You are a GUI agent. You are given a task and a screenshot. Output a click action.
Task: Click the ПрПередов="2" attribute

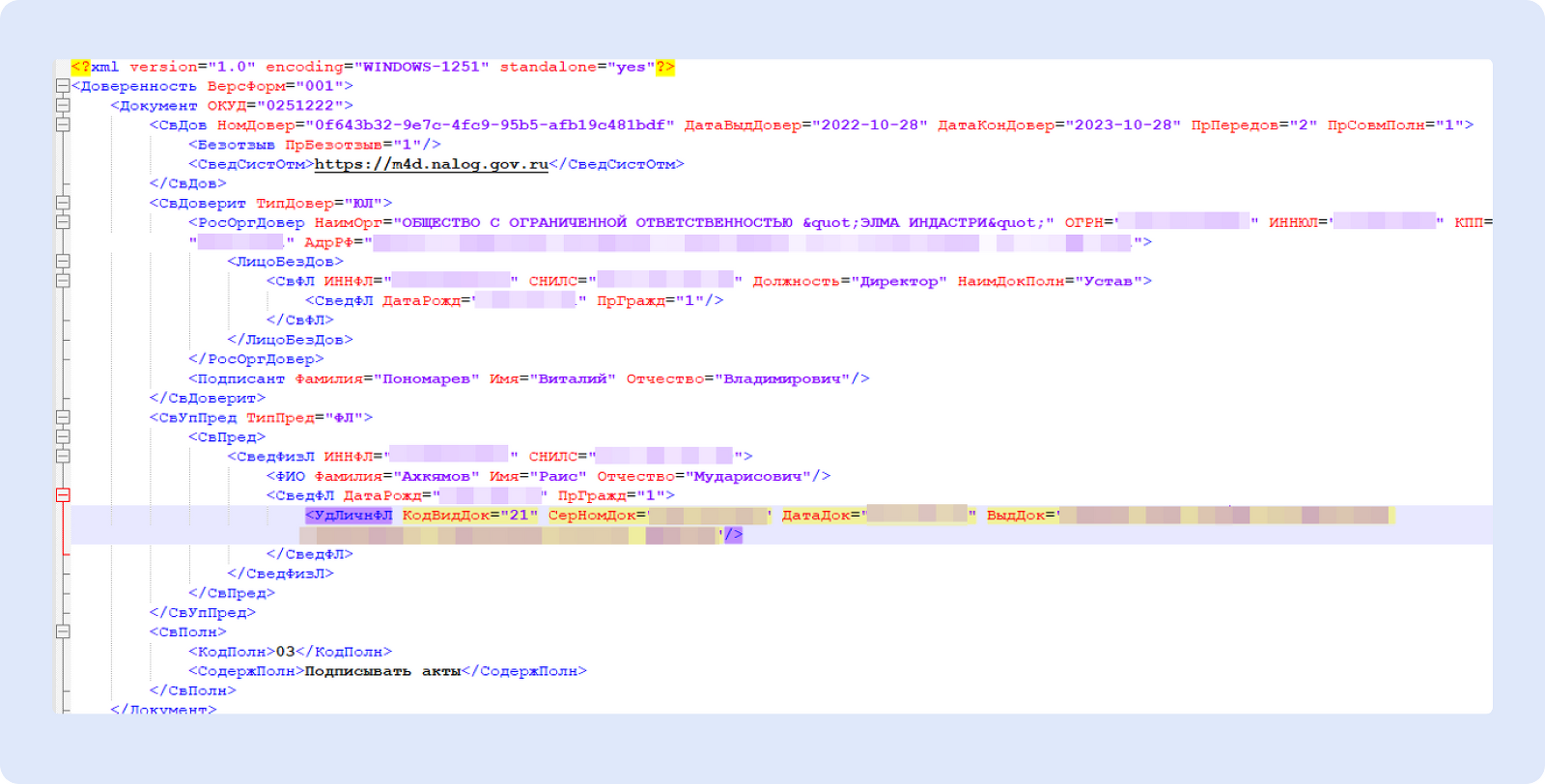[1254, 125]
